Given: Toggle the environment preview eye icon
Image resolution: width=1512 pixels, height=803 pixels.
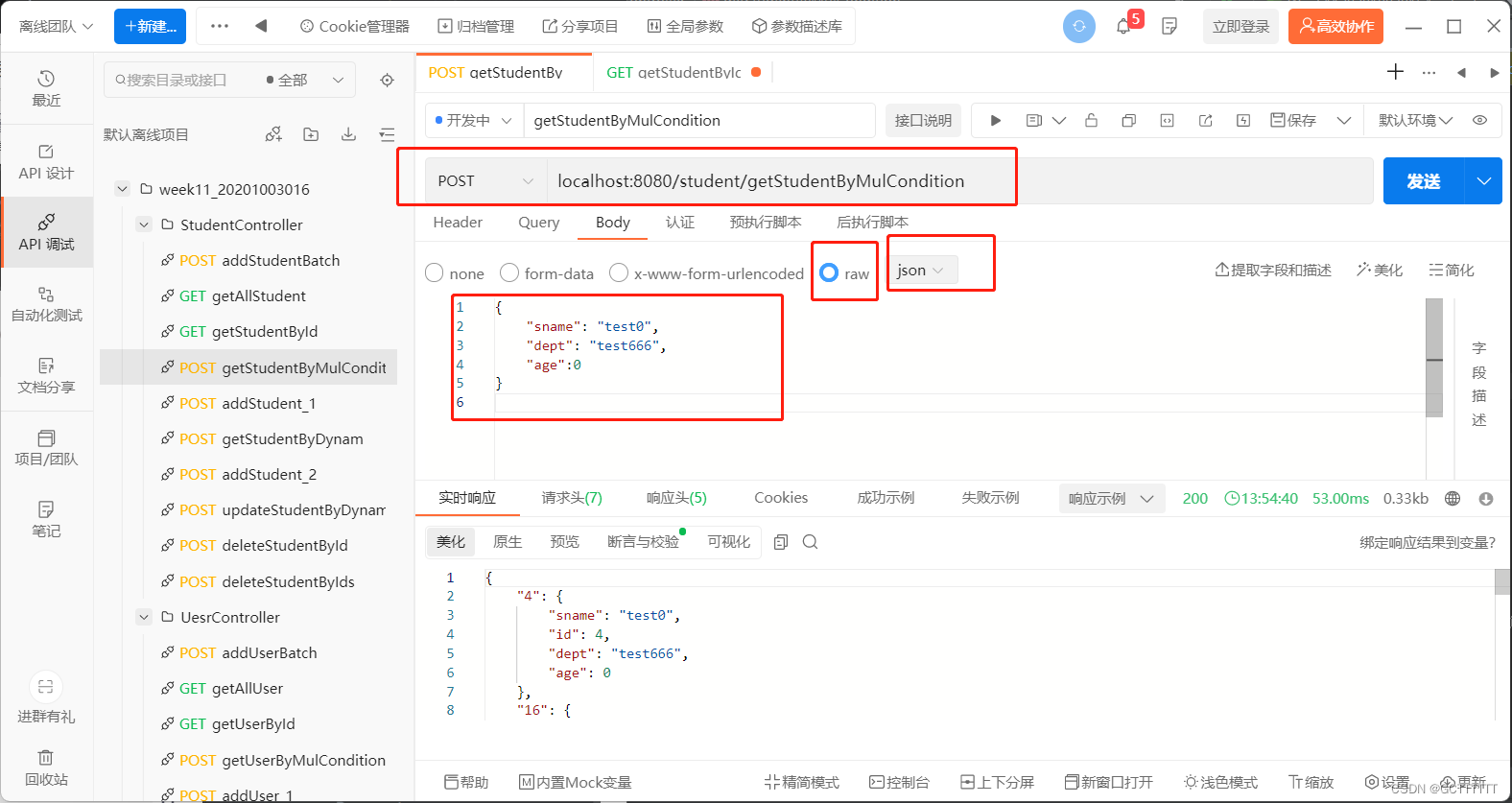Looking at the screenshot, I should coord(1480,120).
